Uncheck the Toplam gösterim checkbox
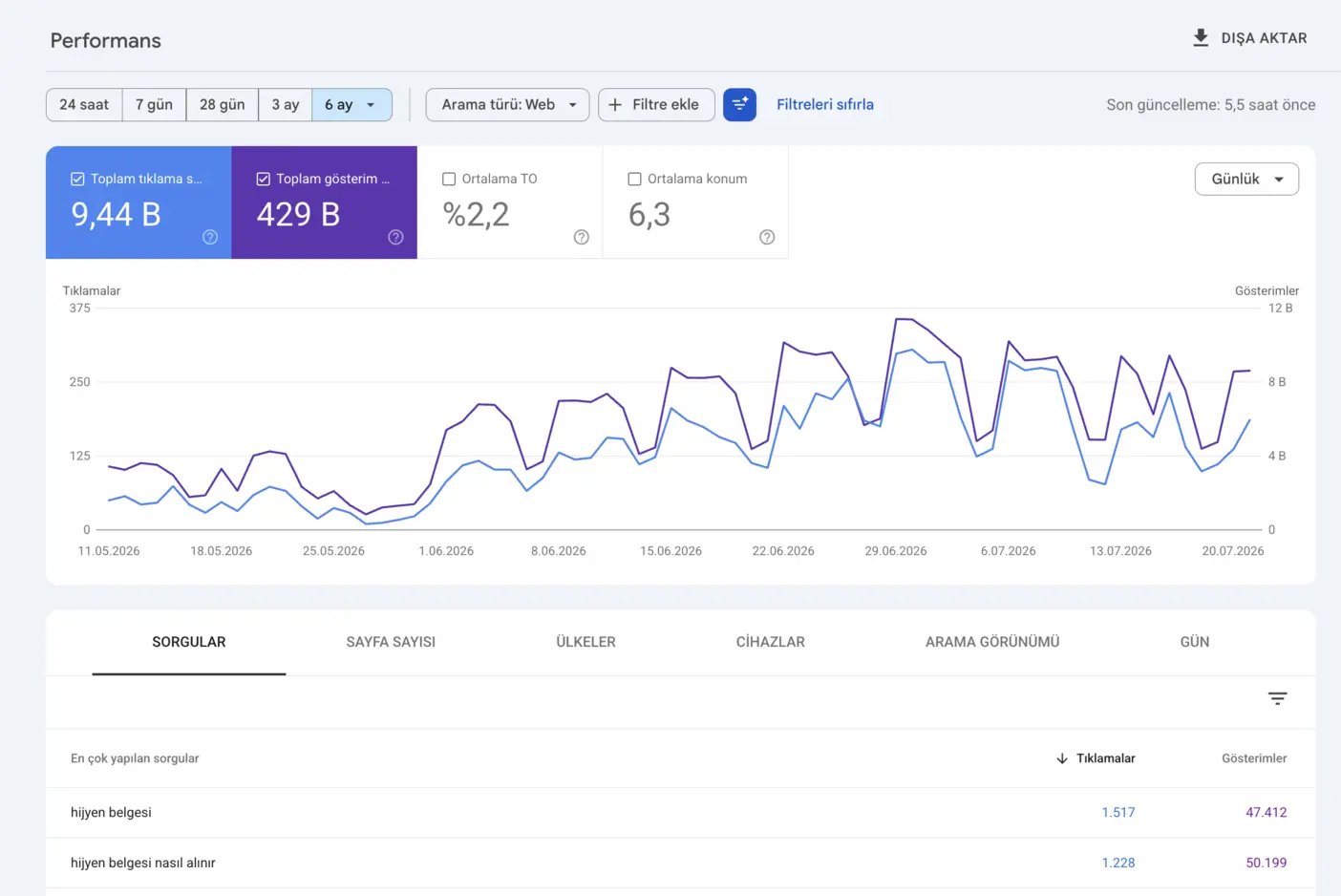1341x896 pixels. (x=263, y=179)
